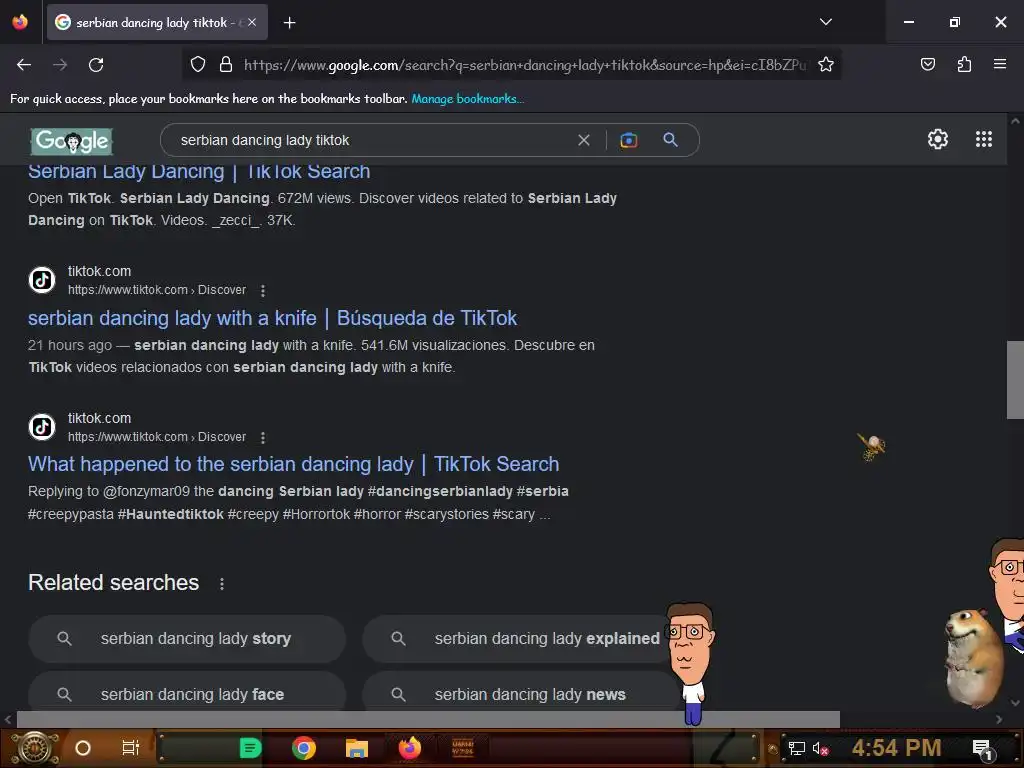Click the vertical scrollbar up arrow
This screenshot has width=1024, height=768.
coord(1015,121)
